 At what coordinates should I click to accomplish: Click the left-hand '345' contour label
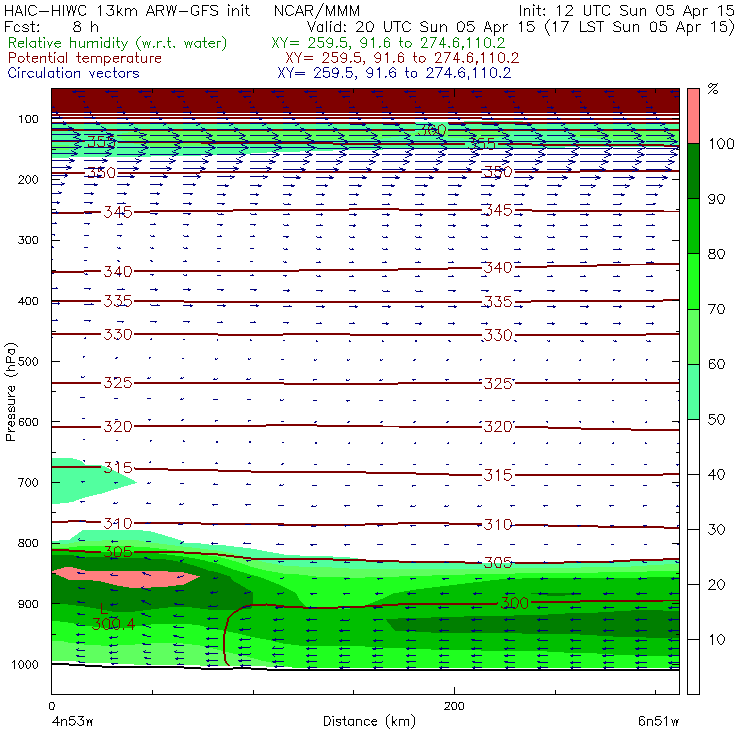[118, 212]
